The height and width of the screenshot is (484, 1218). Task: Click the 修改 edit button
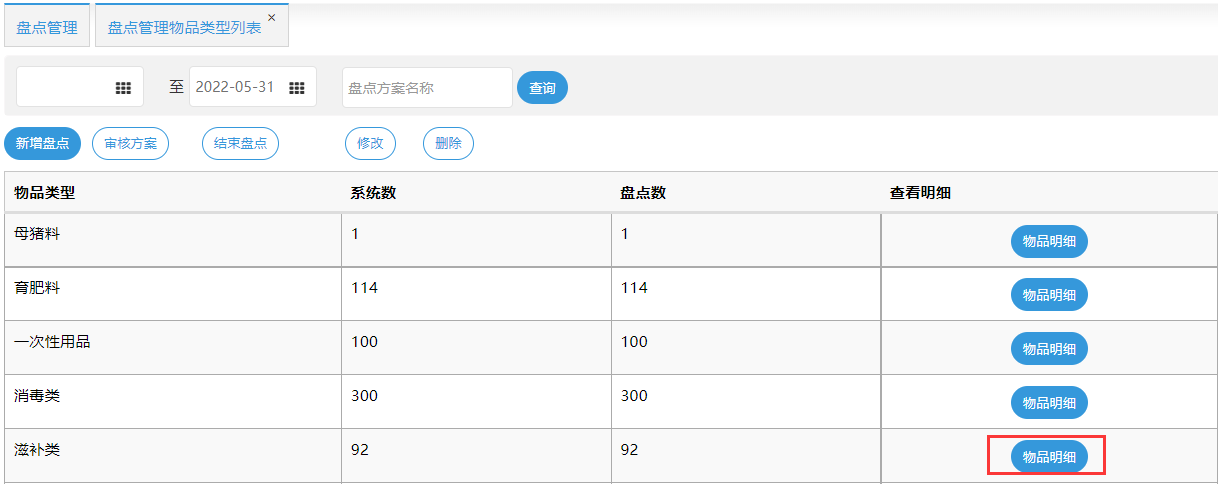370,143
